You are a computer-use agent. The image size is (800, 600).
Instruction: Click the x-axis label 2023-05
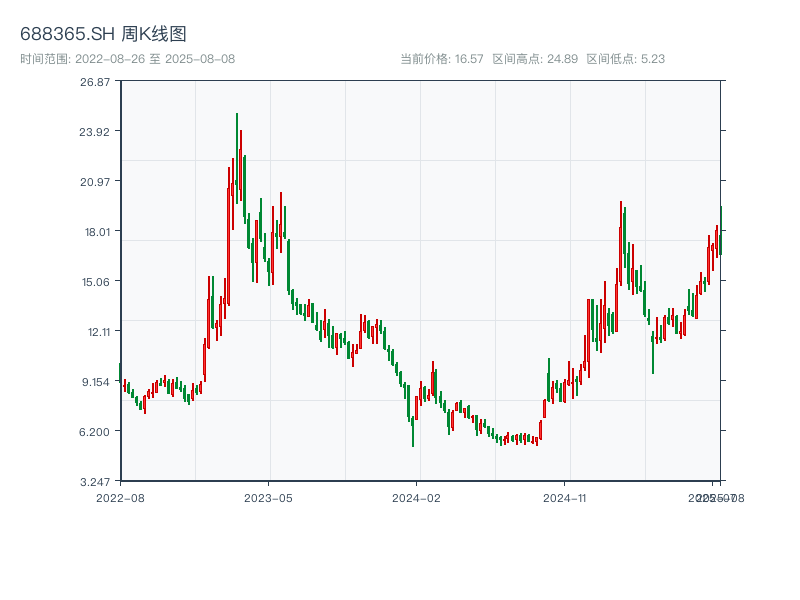click(x=268, y=498)
